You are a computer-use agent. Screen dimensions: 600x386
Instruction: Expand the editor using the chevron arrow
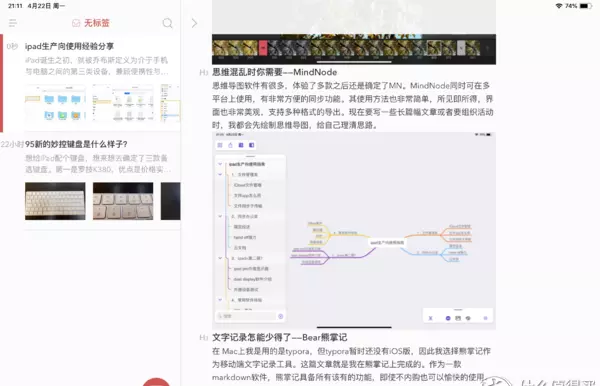(x=194, y=23)
